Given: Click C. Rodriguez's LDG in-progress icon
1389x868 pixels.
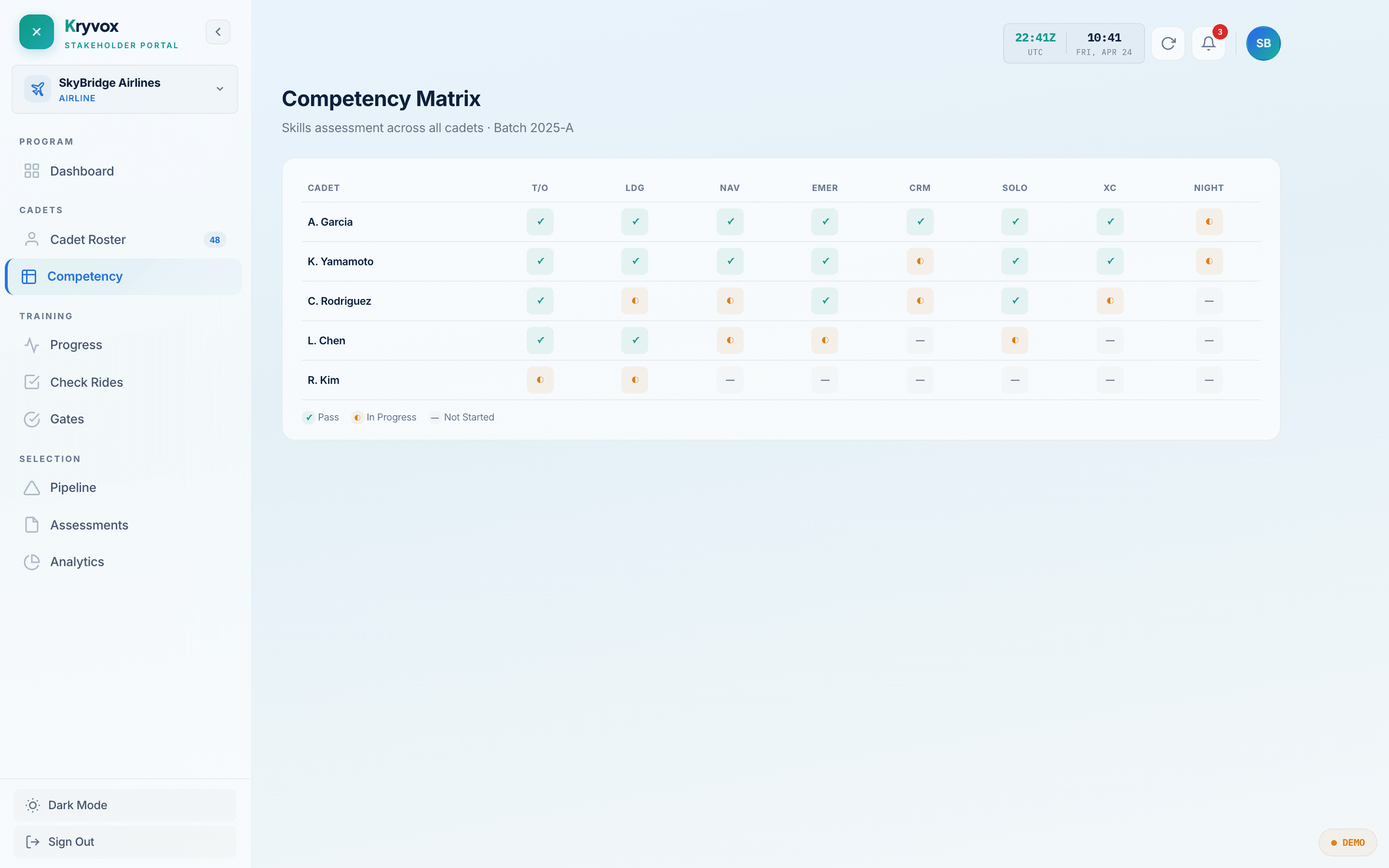Looking at the screenshot, I should tap(635, 301).
